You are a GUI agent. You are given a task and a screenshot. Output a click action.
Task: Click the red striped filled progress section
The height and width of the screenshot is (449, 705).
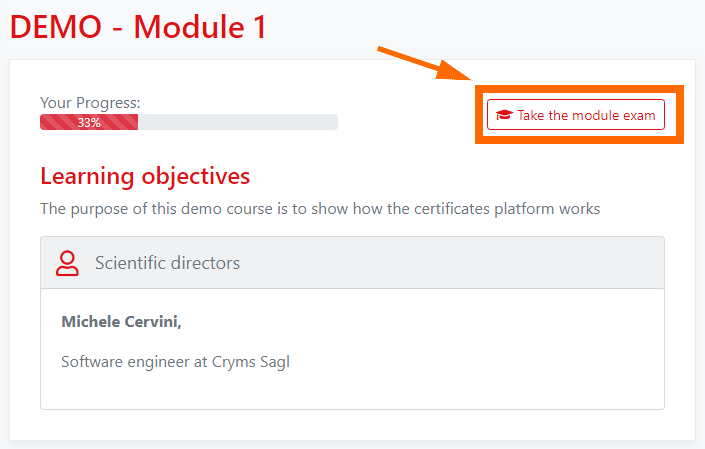(x=60, y=122)
